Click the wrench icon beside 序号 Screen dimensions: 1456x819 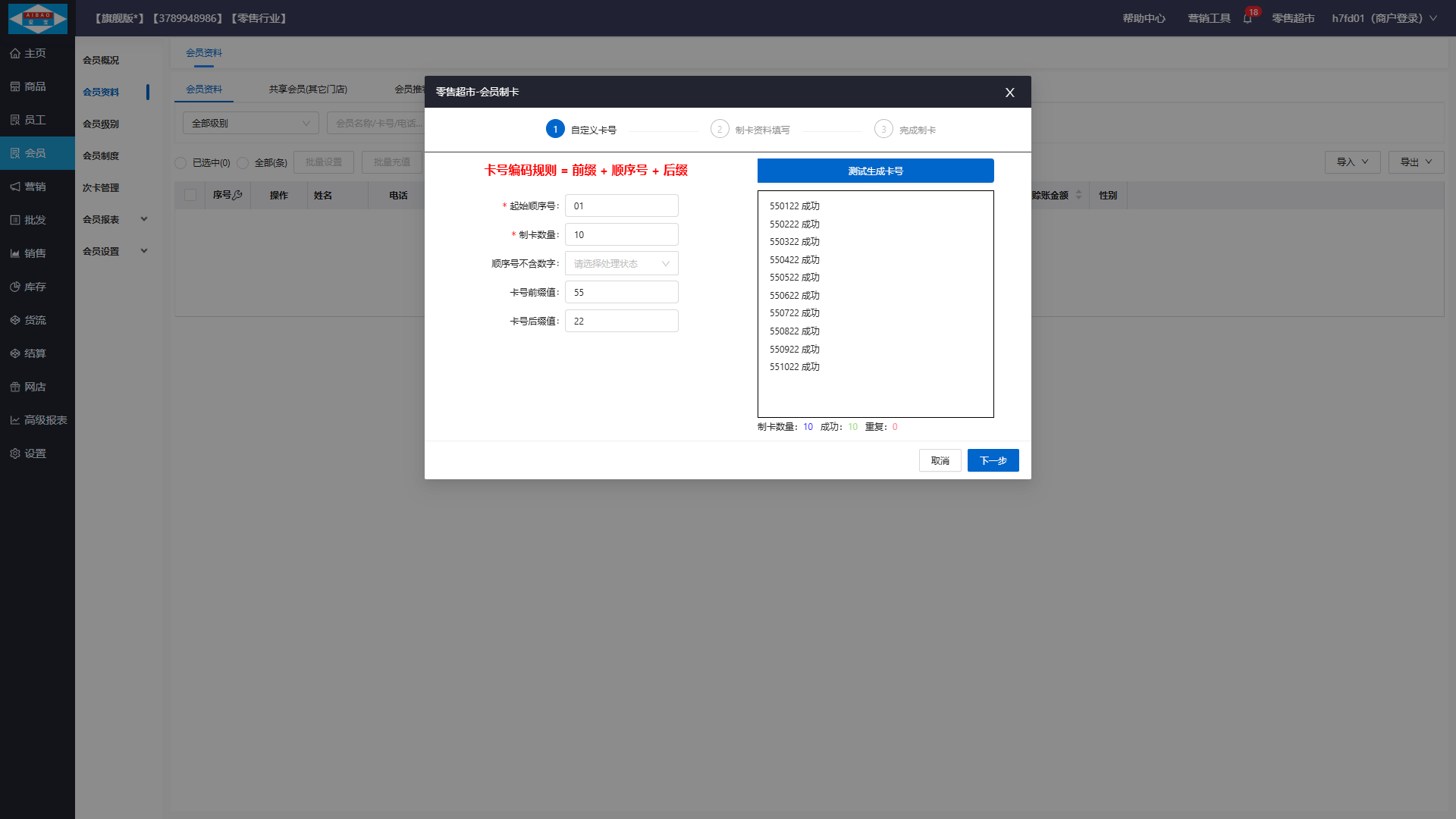pyautogui.click(x=237, y=195)
